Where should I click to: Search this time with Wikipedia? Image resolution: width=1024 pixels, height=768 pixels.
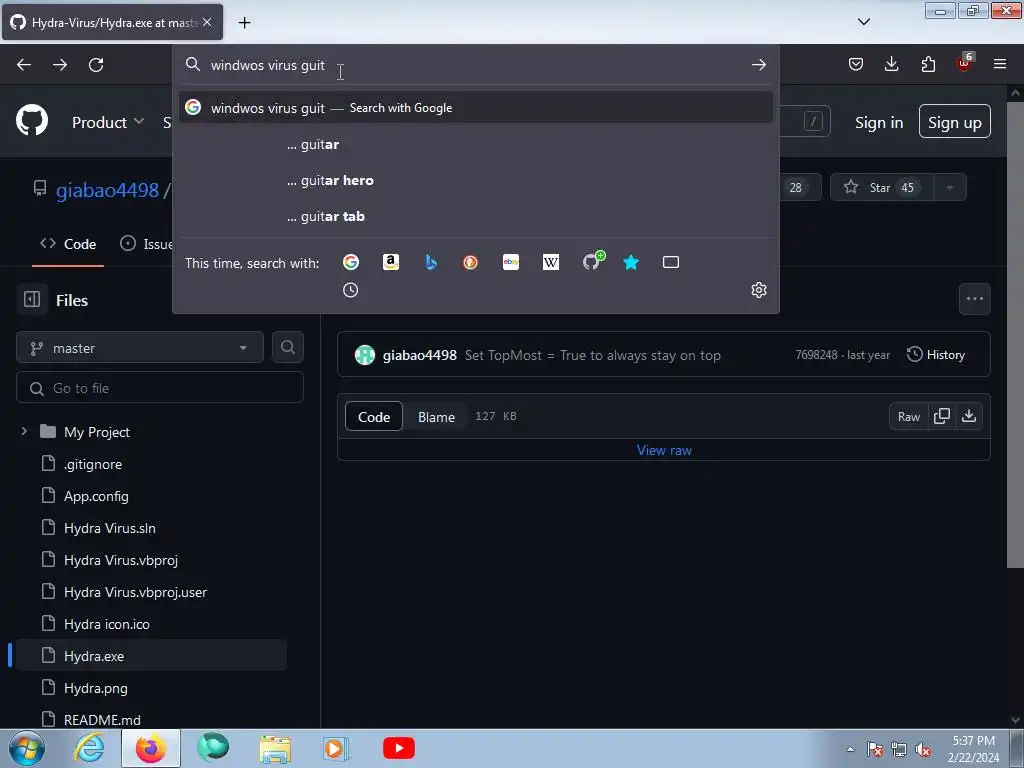[x=551, y=262]
